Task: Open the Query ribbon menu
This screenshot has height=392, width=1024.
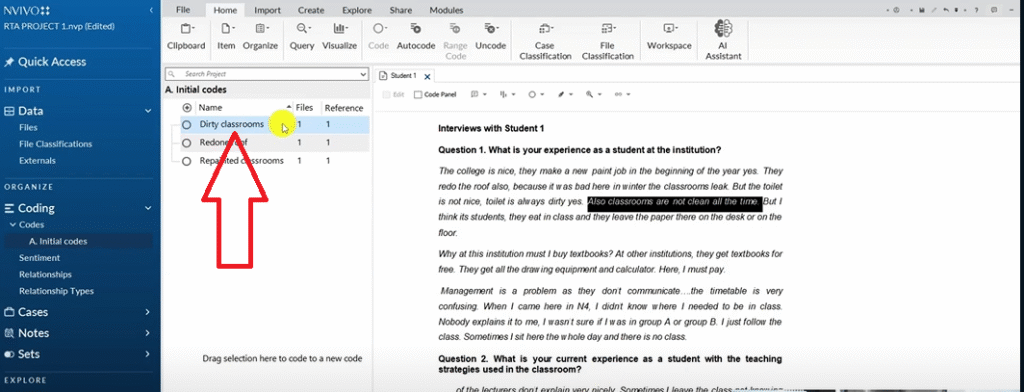Action: point(302,37)
